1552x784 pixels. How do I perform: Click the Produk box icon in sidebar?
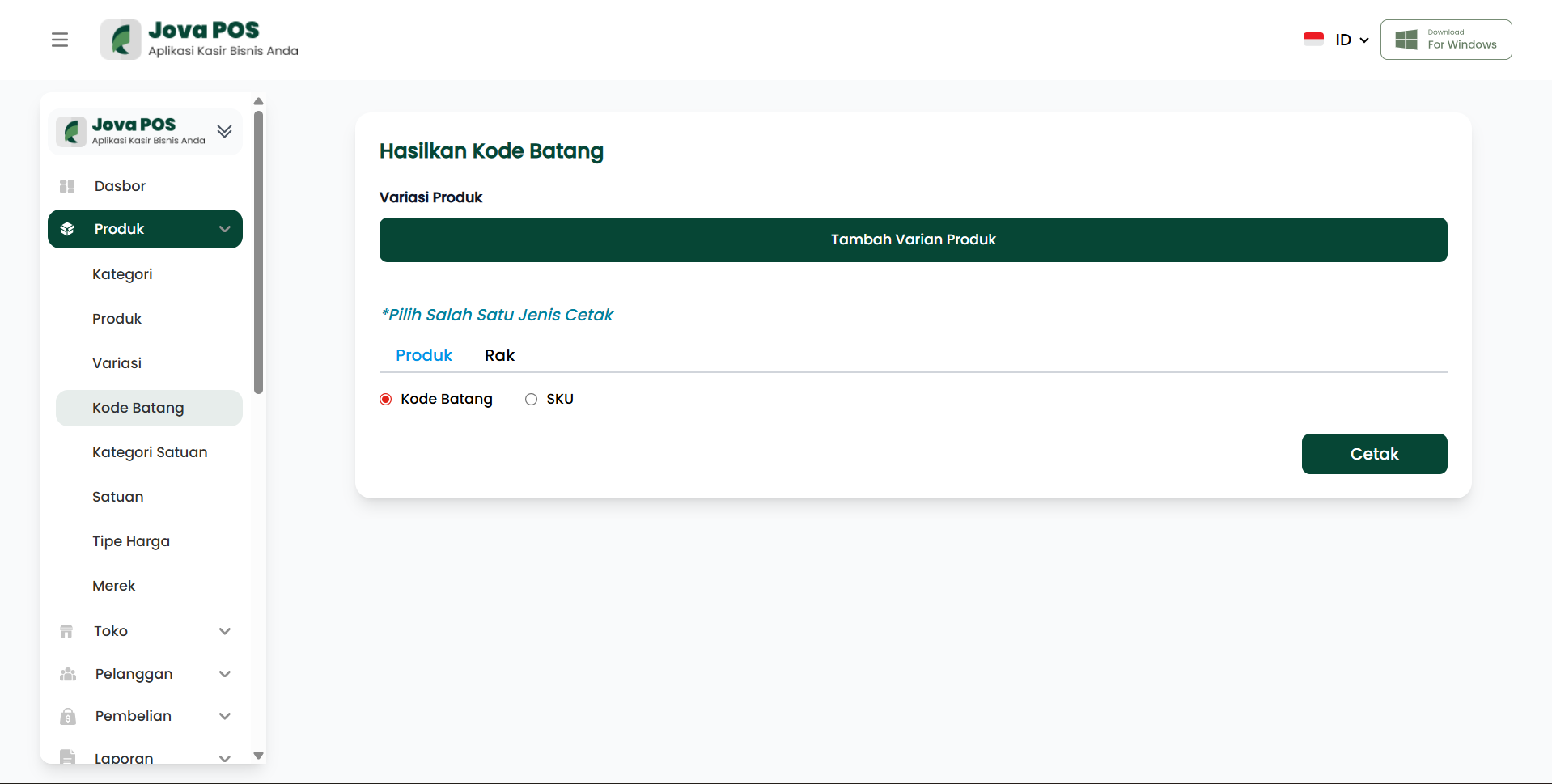click(x=67, y=230)
